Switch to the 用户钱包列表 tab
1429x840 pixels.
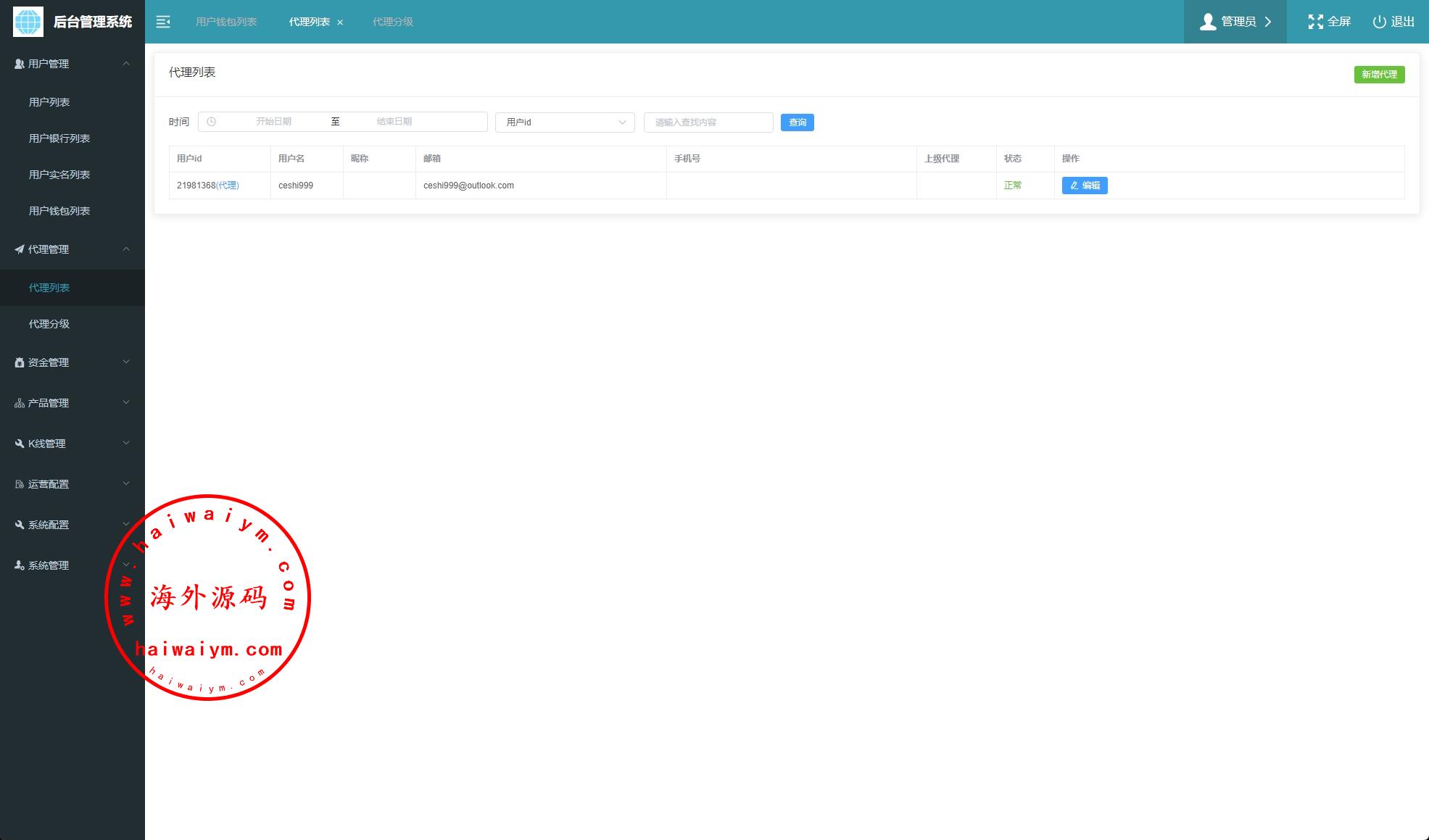tap(226, 22)
